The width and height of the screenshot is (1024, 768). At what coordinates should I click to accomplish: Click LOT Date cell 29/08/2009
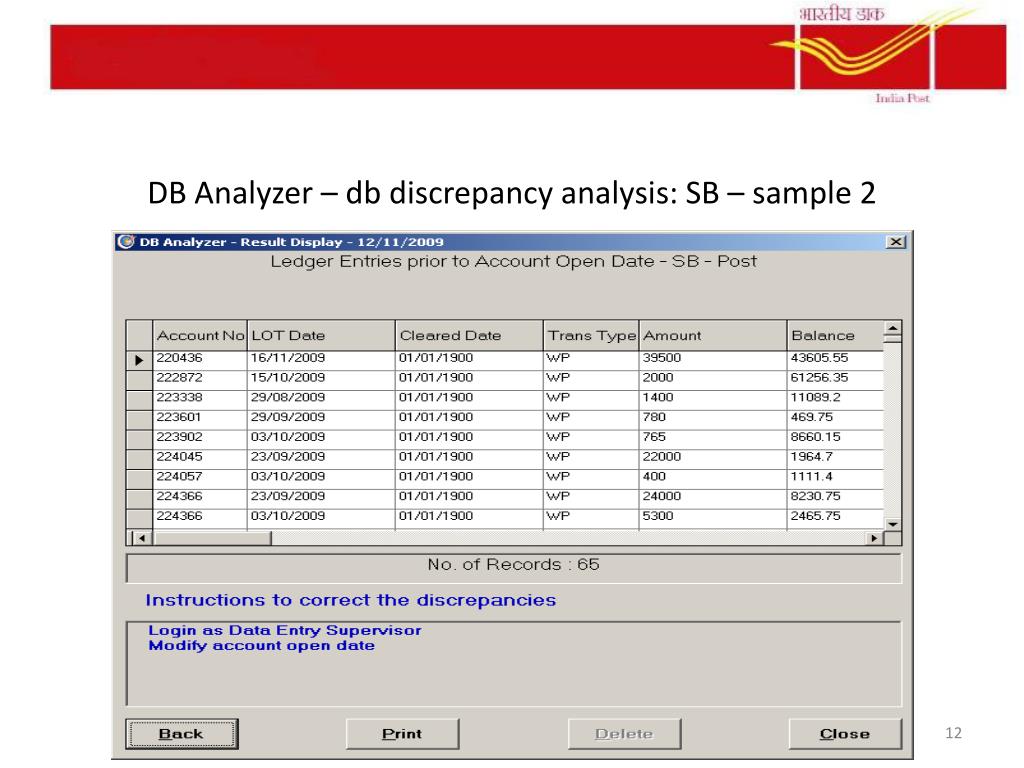(x=321, y=398)
